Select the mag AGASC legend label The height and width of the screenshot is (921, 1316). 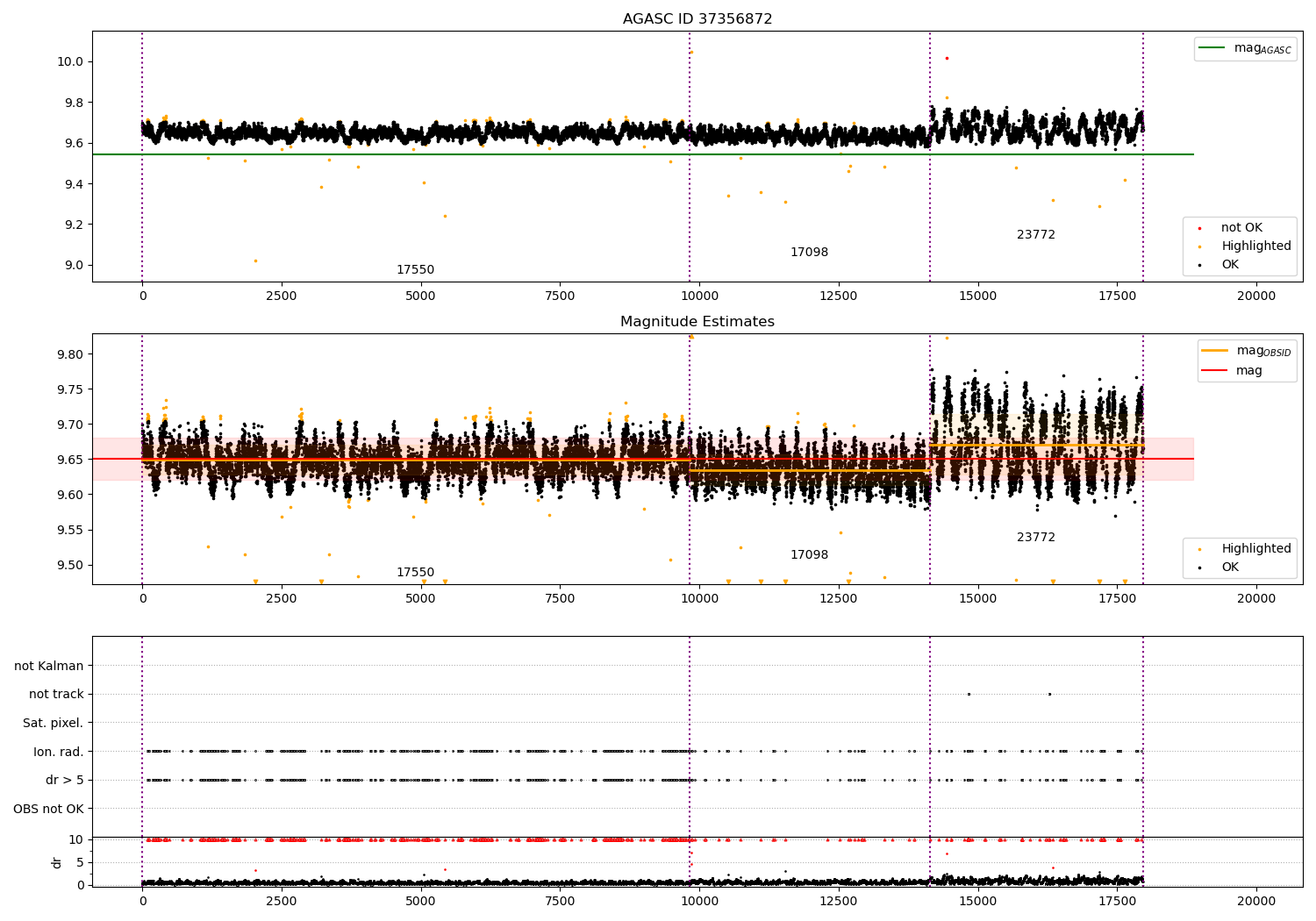click(1262, 48)
